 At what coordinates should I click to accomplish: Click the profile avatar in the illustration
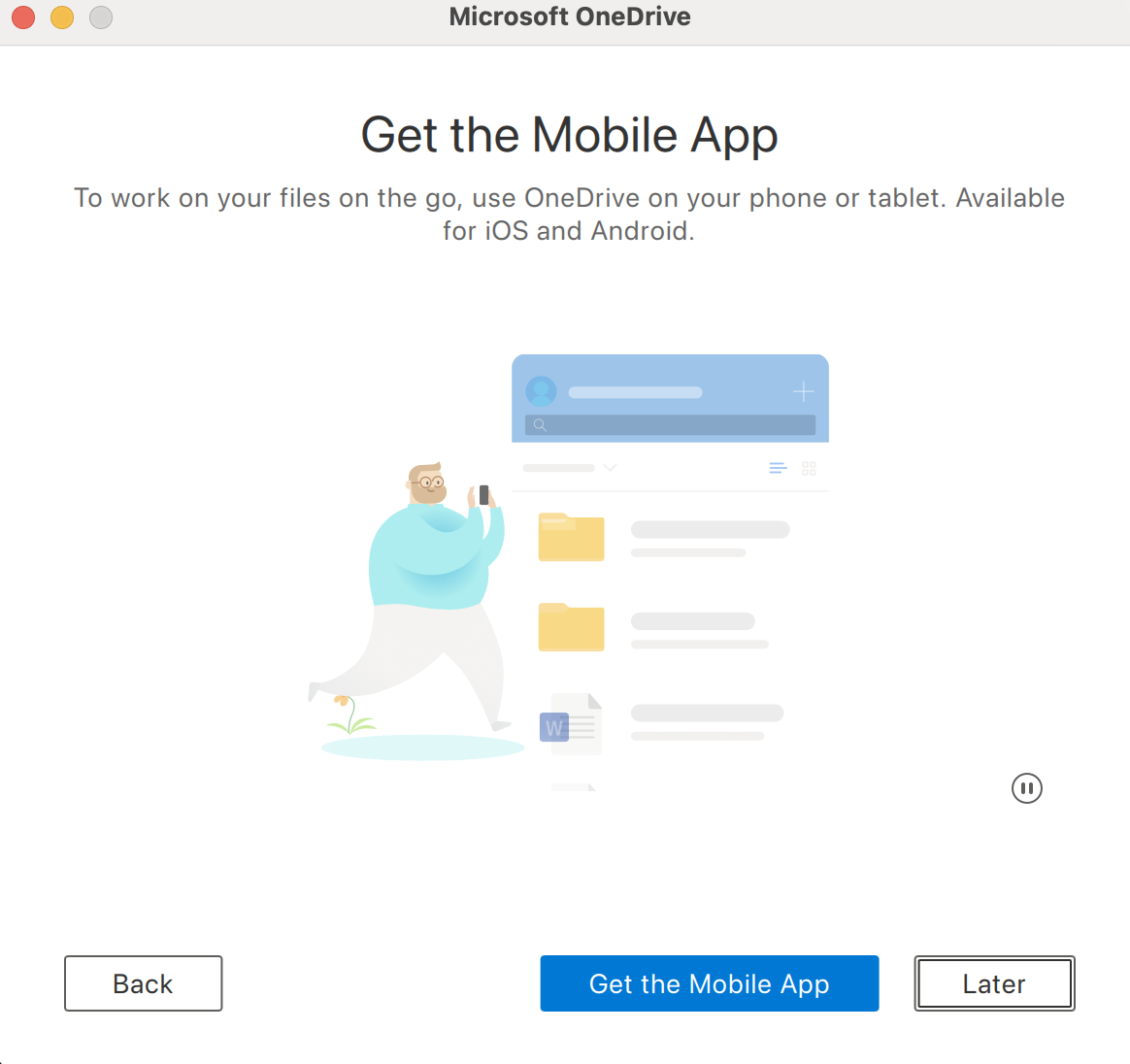[542, 391]
